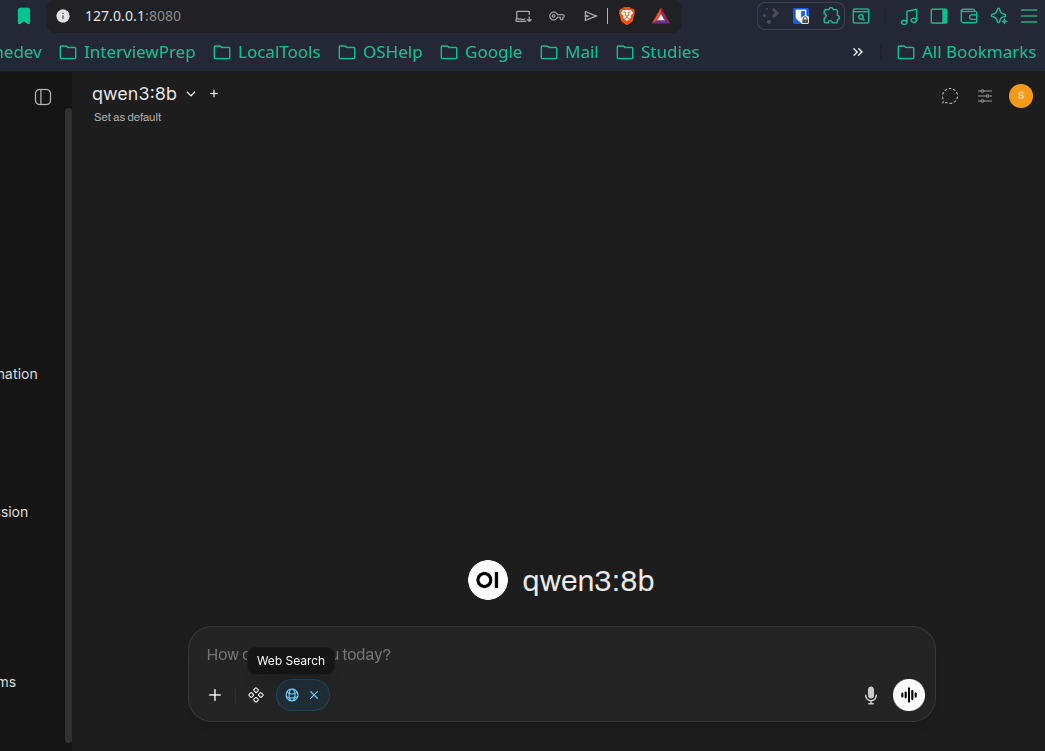Open the chat controls sliders icon
The height and width of the screenshot is (751, 1045).
(x=985, y=96)
